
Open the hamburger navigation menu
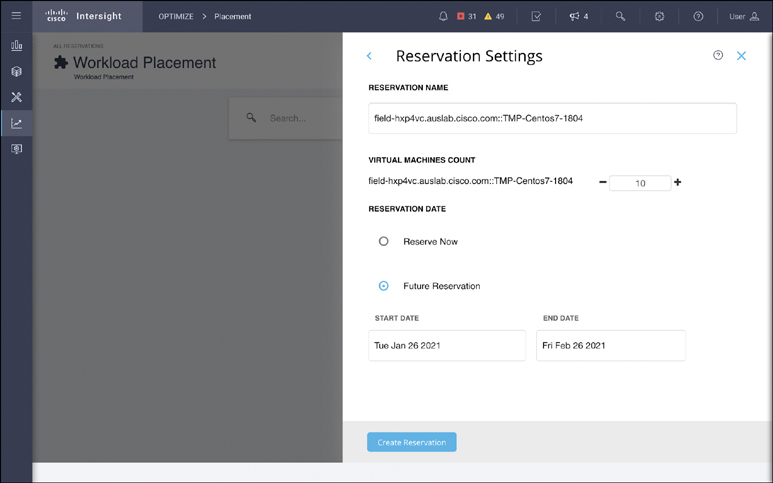point(16,16)
